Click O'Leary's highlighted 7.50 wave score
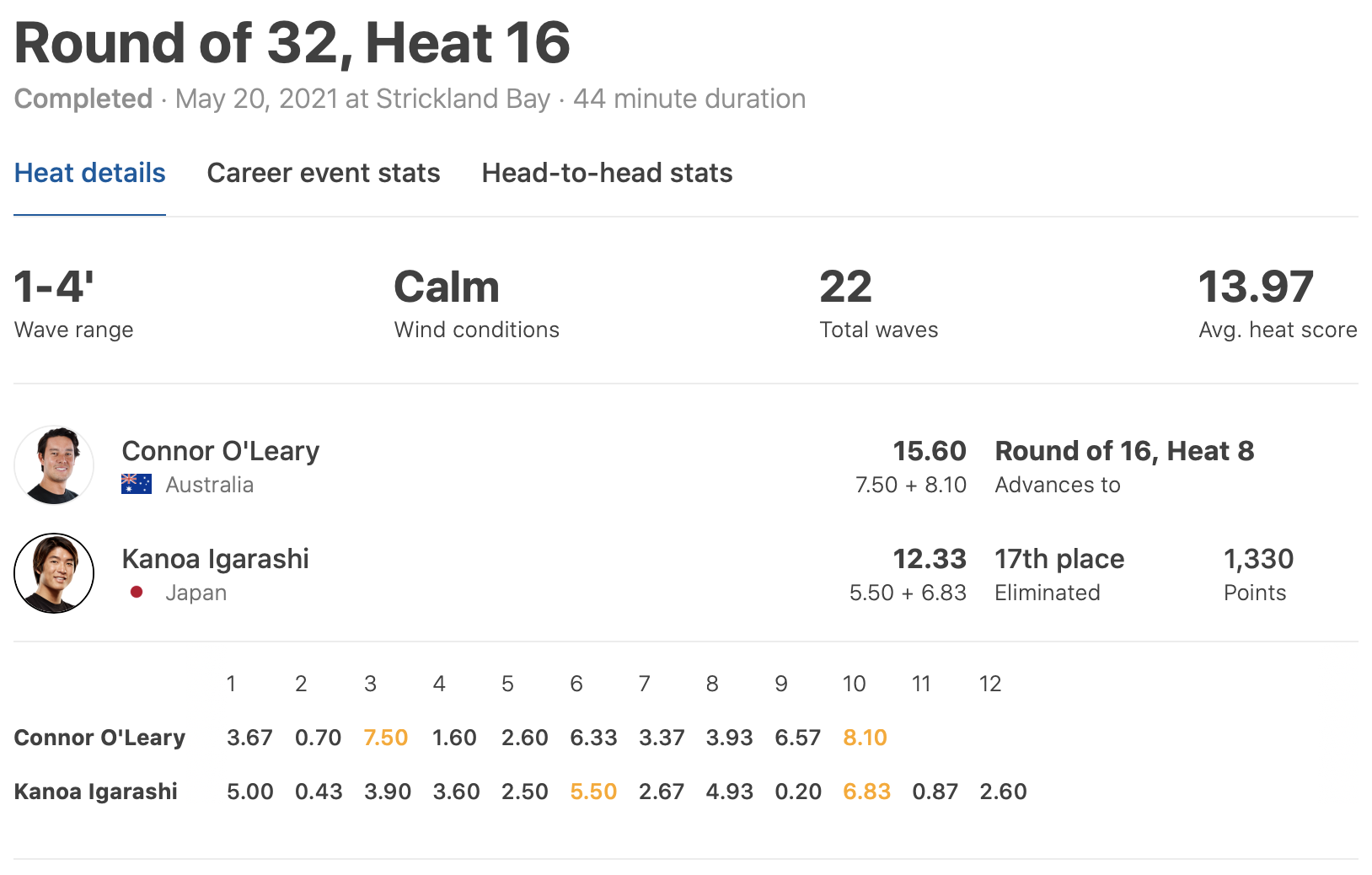 pyautogui.click(x=386, y=738)
